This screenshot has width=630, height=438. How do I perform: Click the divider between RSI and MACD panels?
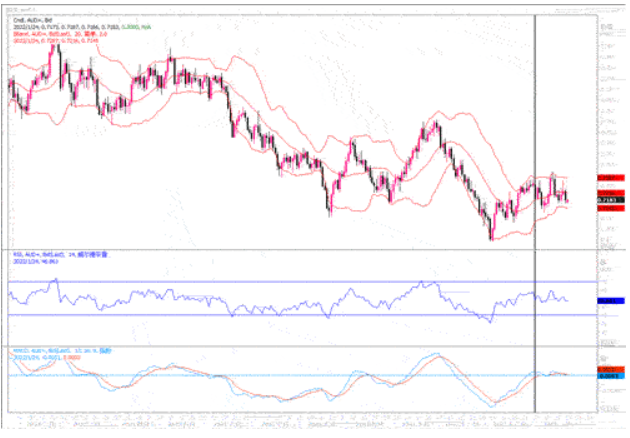coord(300,346)
